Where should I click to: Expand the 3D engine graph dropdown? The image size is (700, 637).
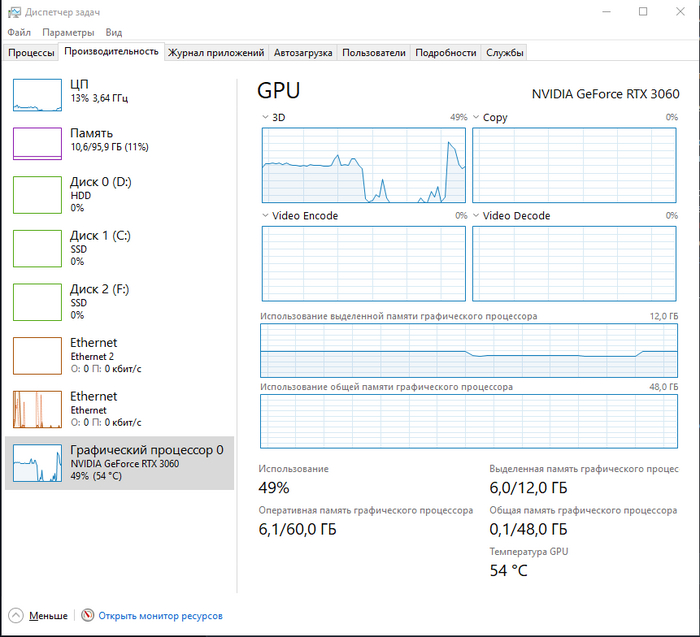coord(265,118)
